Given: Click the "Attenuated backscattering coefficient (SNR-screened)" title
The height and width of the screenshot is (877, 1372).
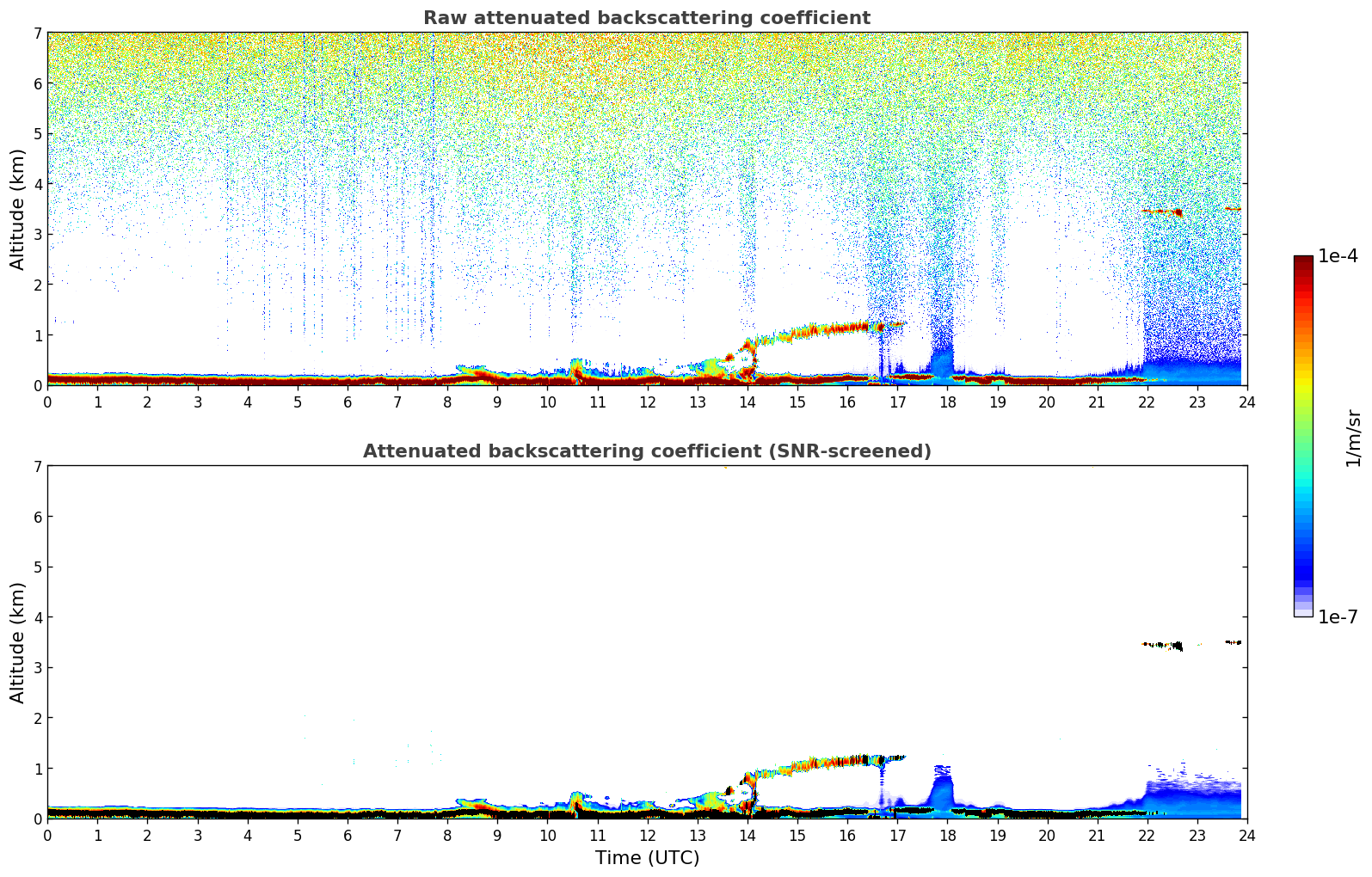Looking at the screenshot, I should pyautogui.click(x=647, y=451).
